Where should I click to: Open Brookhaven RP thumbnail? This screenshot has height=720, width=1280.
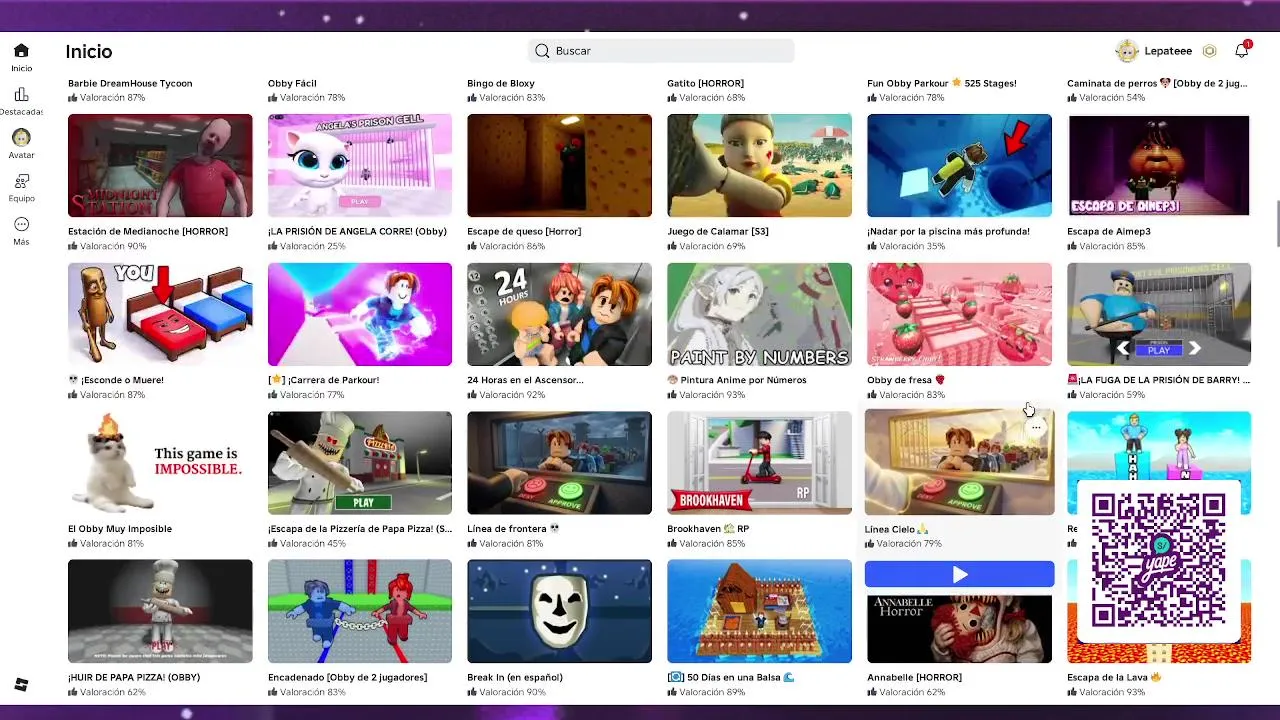(759, 463)
